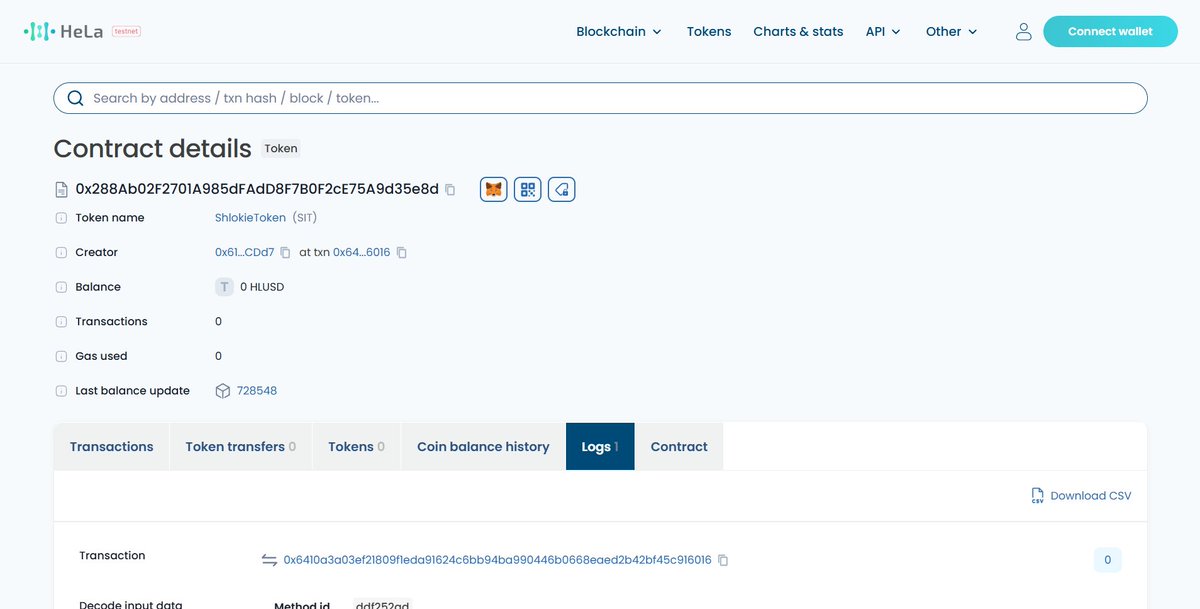Open the user account profile icon
This screenshot has height=609, width=1200.
(x=1023, y=32)
